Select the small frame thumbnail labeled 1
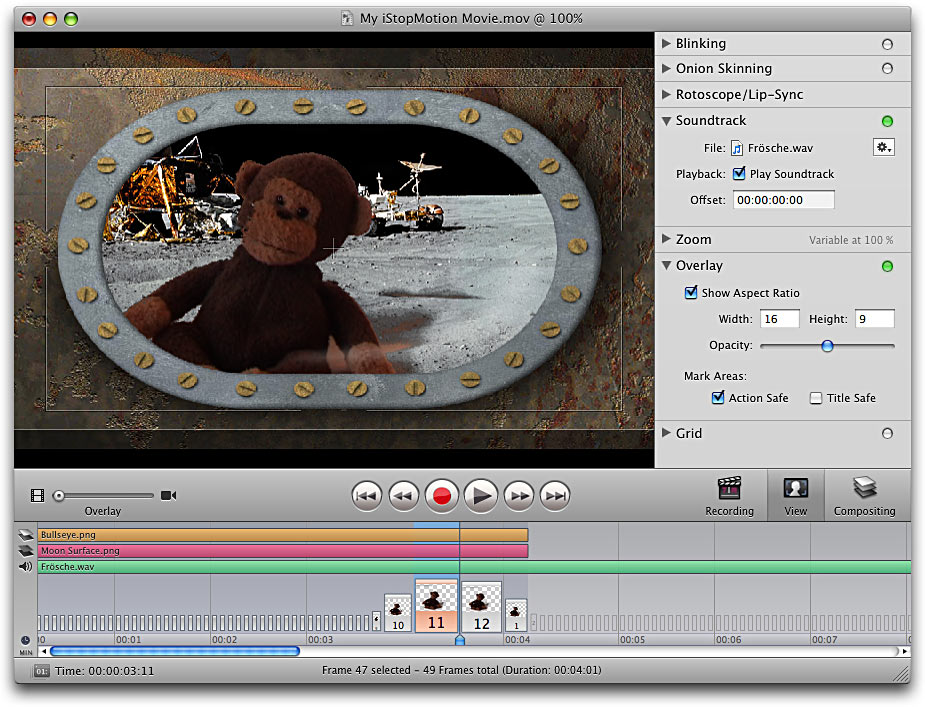The width and height of the screenshot is (925, 707). (516, 616)
